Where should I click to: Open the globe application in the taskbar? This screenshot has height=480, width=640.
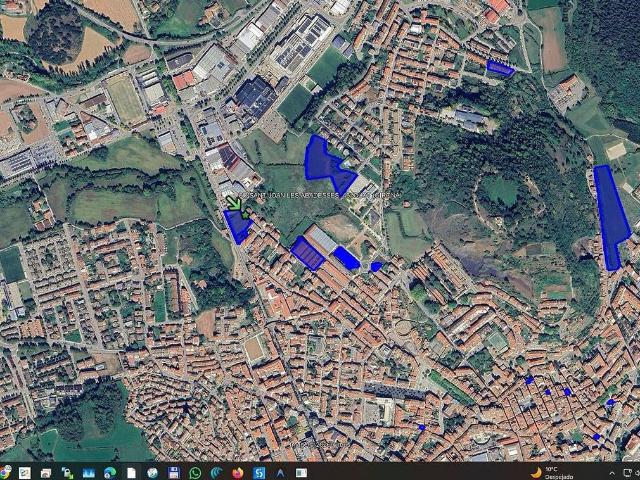point(153,473)
